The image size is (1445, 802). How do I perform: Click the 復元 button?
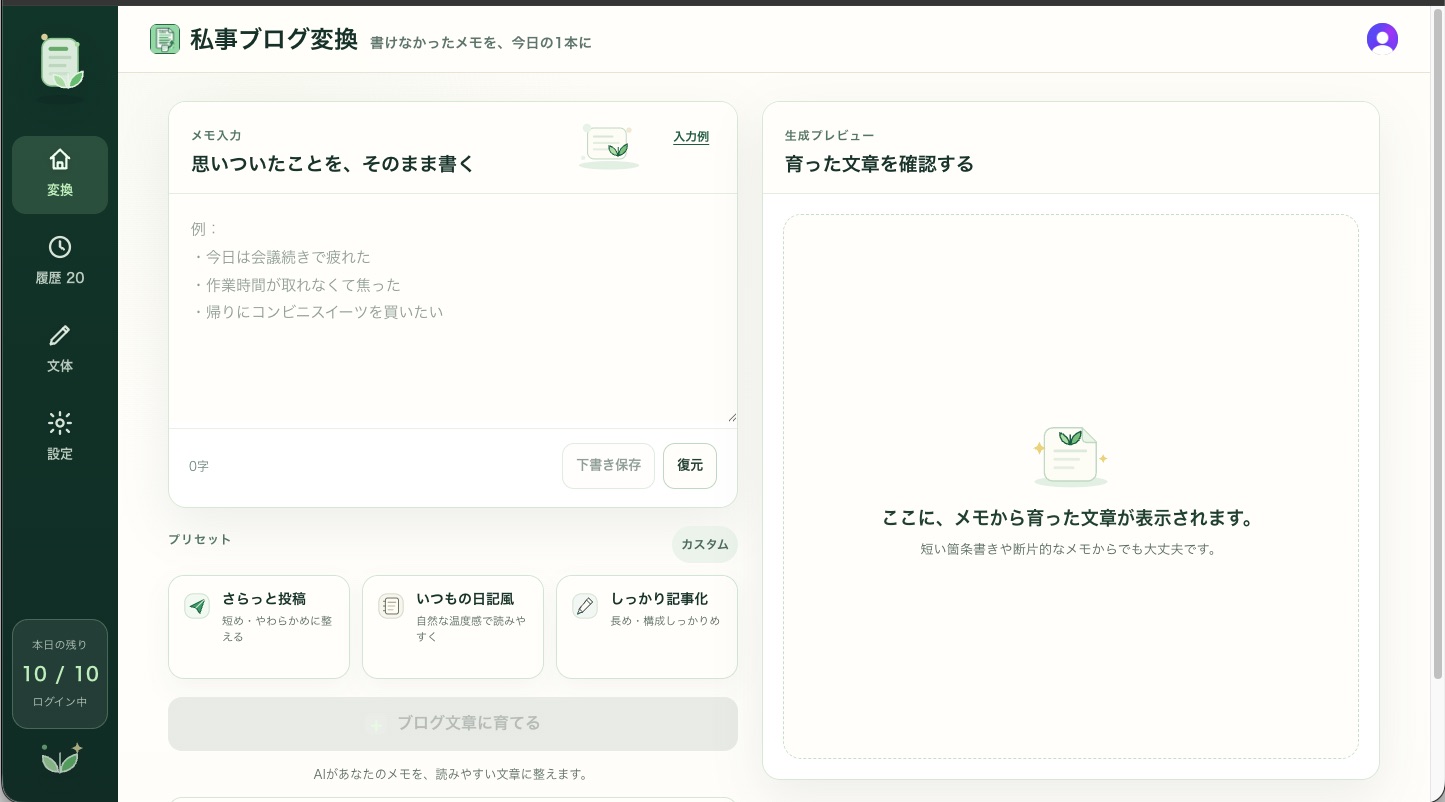(690, 466)
